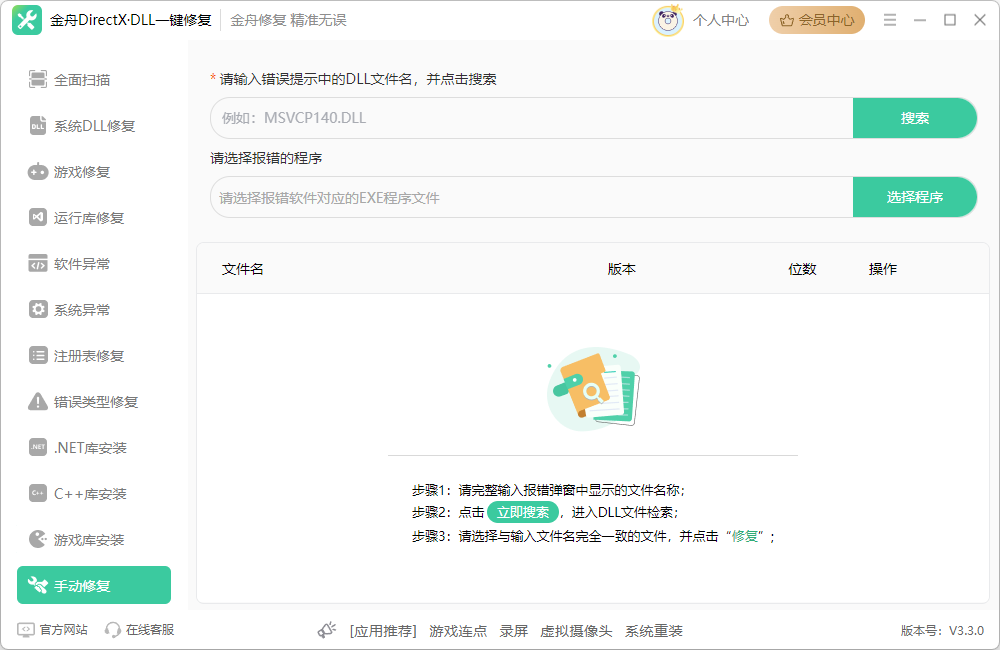1000x650 pixels.
Task: Click the 错误类型修复 warning triangle icon
Action: coord(38,401)
